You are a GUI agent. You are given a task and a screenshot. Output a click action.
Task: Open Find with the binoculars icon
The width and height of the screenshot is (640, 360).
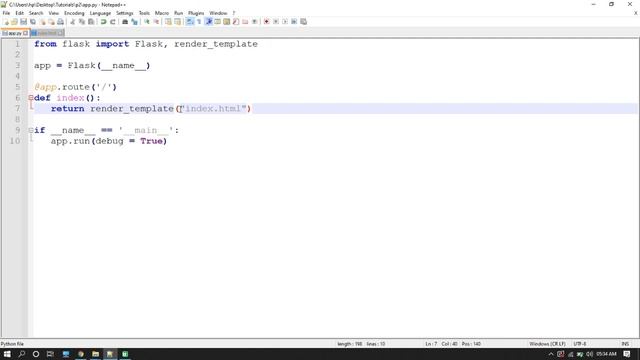pyautogui.click(x=125, y=22)
